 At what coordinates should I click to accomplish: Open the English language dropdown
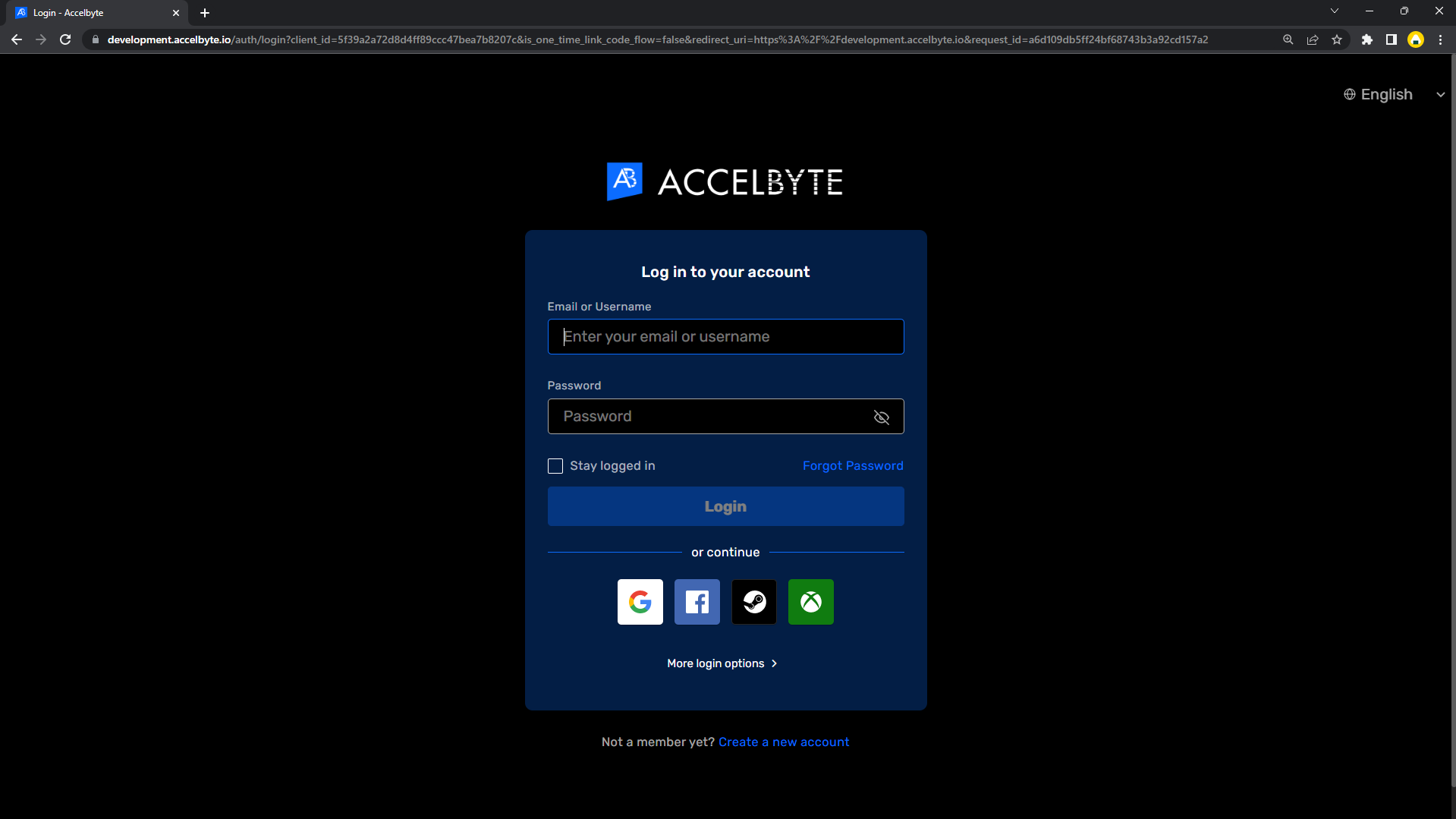[1395, 94]
